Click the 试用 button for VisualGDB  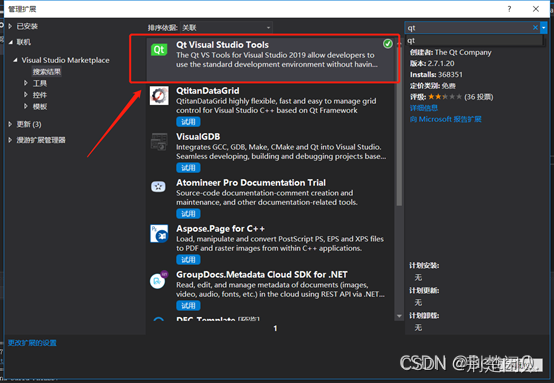(x=188, y=167)
